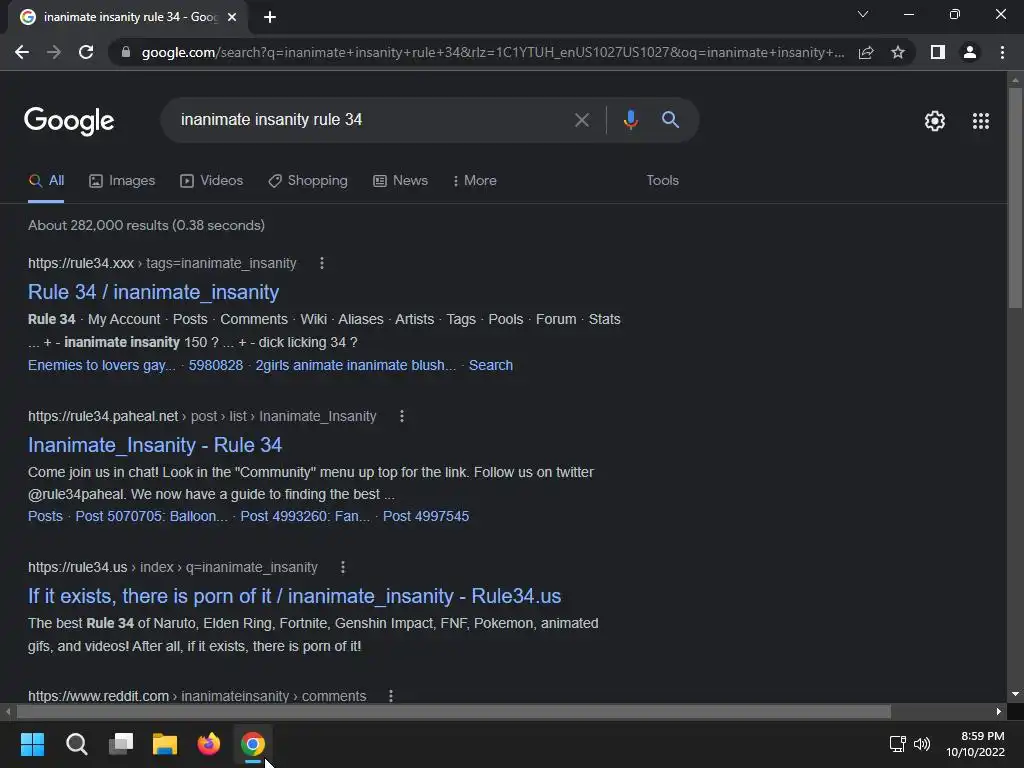This screenshot has width=1024, height=768.
Task: Switch to the Shopping tab
Action: click(308, 180)
